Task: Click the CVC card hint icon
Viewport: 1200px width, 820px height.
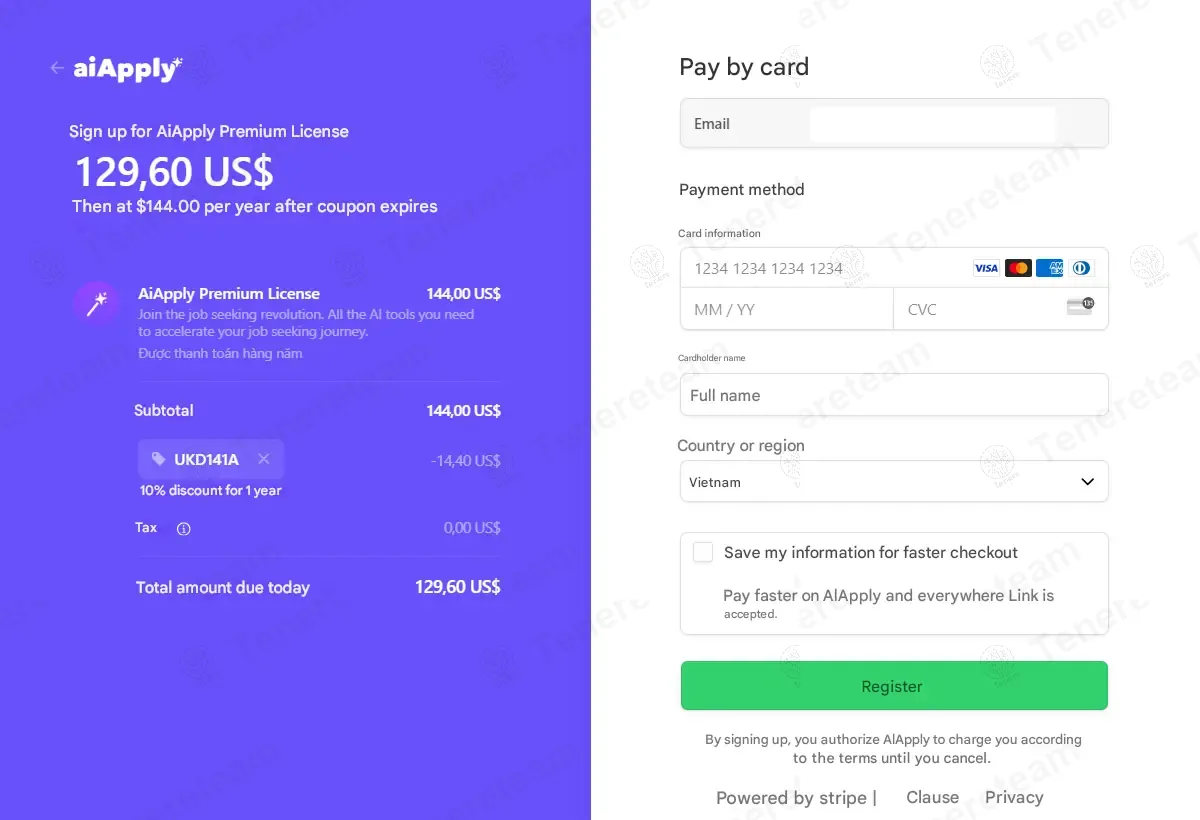Action: click(1080, 307)
